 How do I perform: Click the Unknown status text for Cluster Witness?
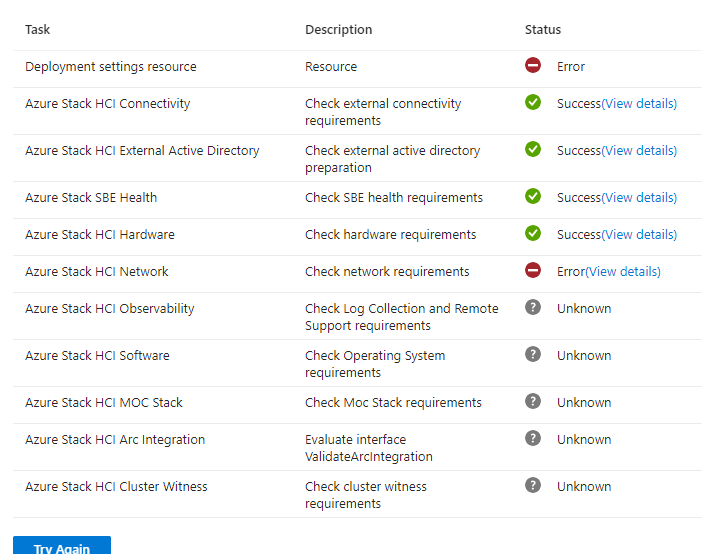coord(584,487)
